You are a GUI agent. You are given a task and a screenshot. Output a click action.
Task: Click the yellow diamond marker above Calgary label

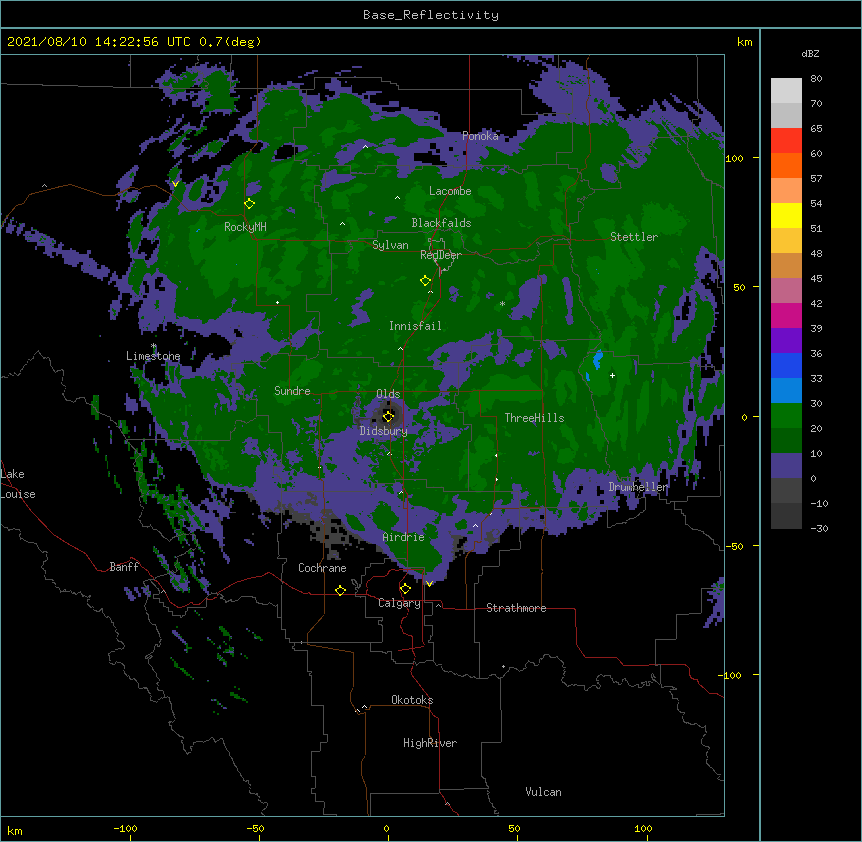click(x=405, y=589)
